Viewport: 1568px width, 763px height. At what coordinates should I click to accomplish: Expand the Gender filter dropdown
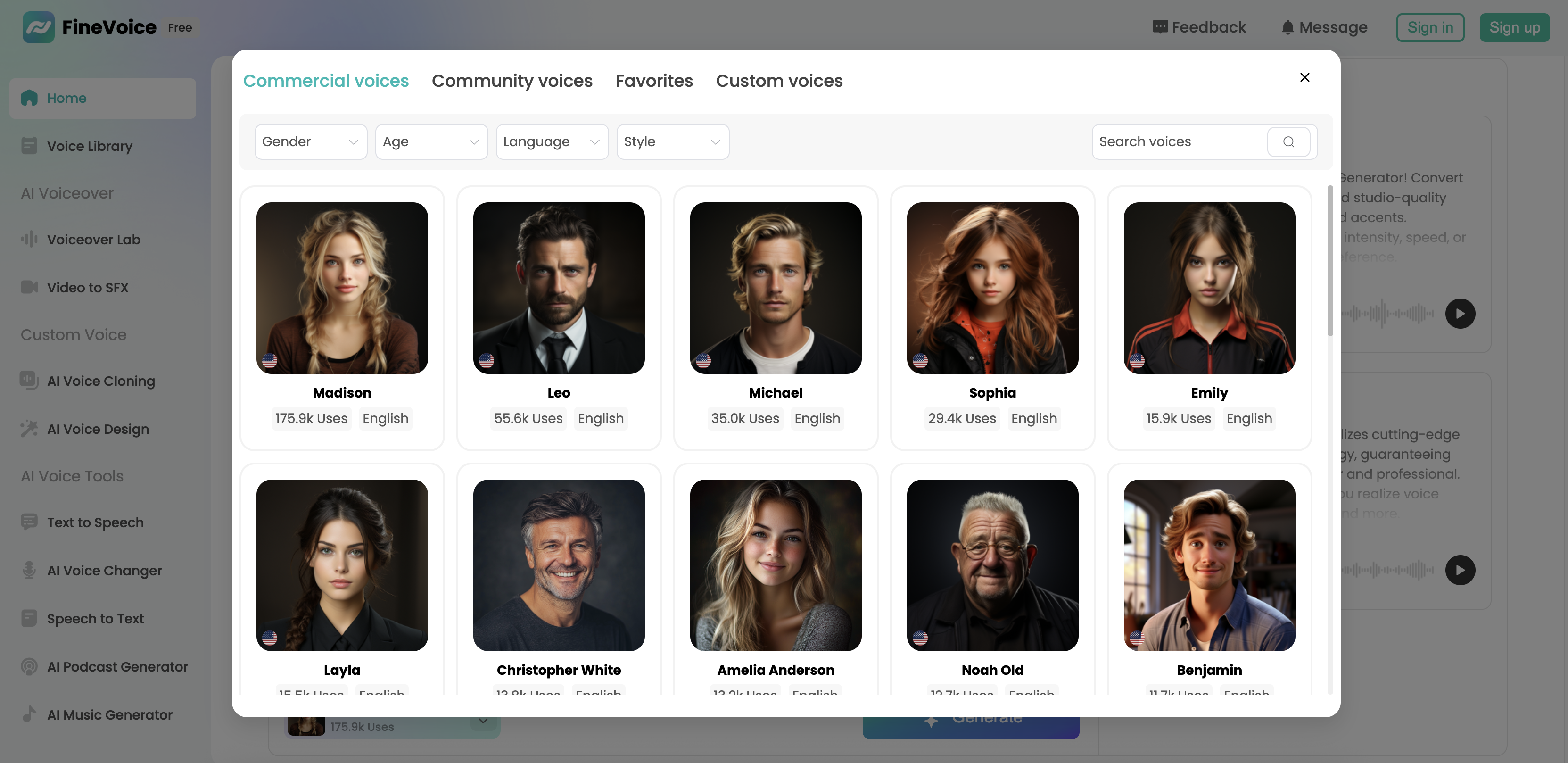[310, 142]
